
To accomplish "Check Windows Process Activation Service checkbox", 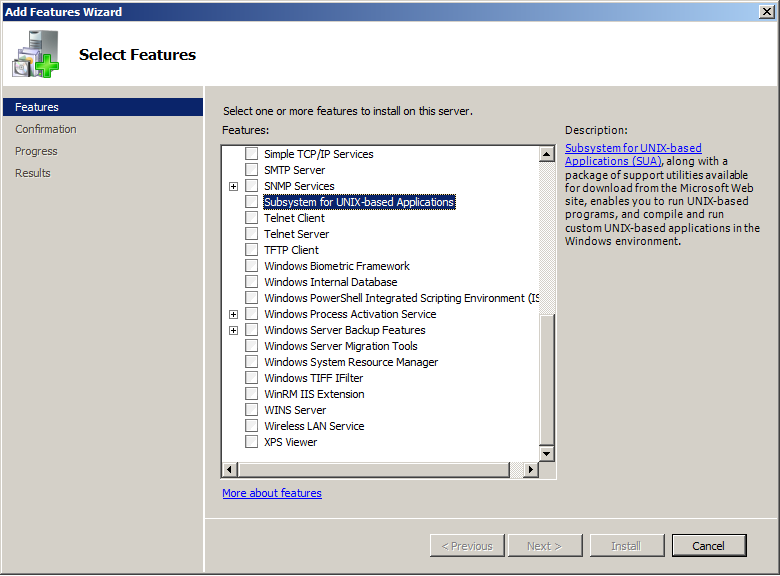I will pos(252,313).
